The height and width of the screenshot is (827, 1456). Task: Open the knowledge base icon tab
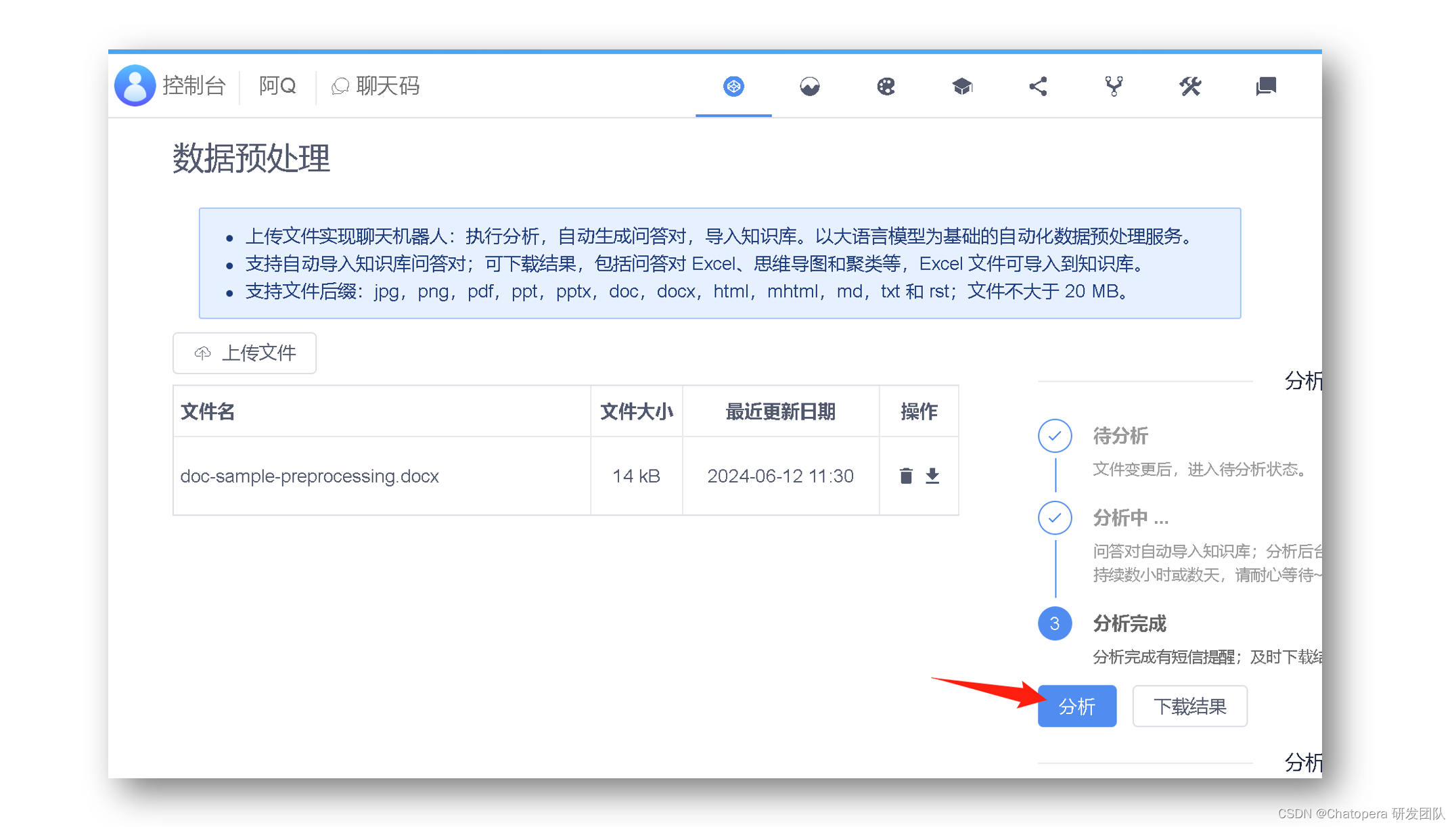[x=733, y=86]
